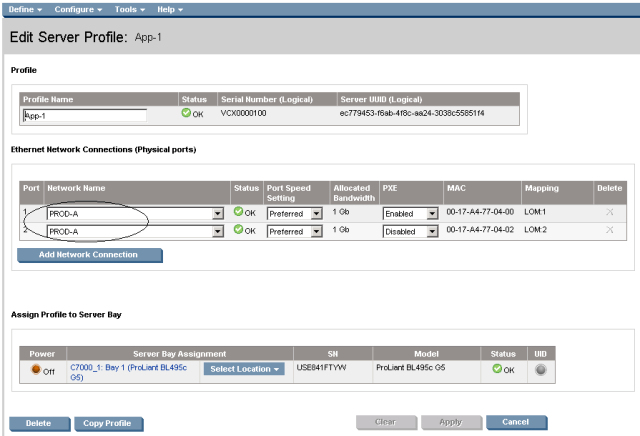This screenshot has width=640, height=436.
Task: Click delete X icon for port 2
Action: (x=609, y=230)
